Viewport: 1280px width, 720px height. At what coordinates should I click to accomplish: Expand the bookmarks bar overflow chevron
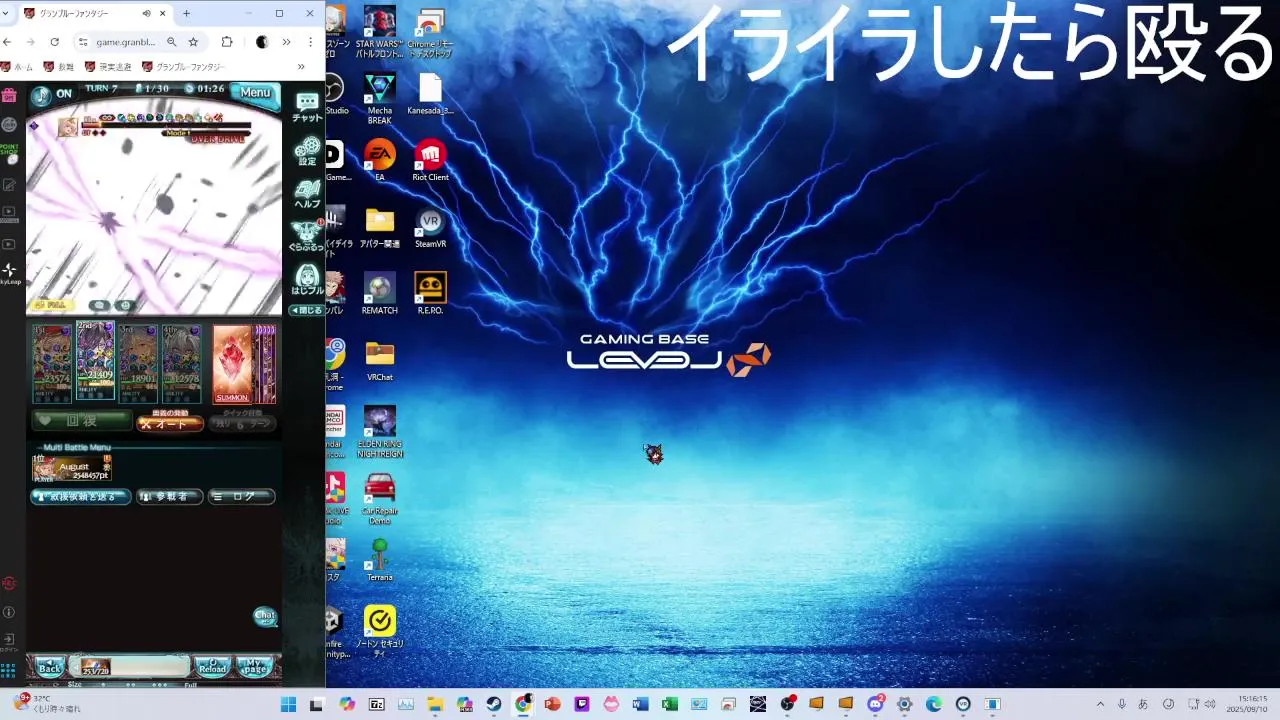(301, 67)
